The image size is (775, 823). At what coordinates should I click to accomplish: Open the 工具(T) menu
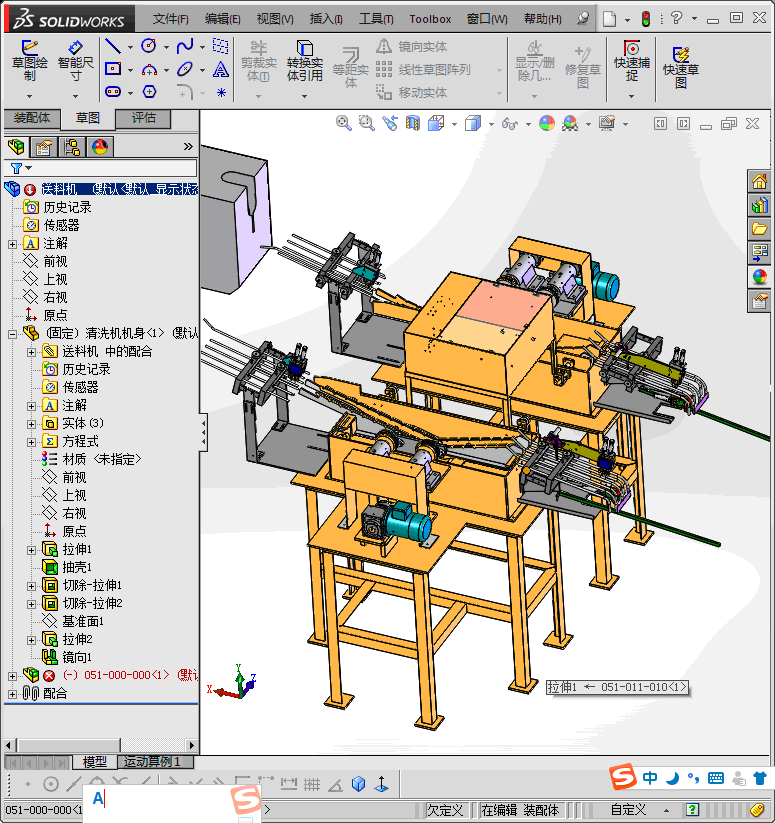click(376, 19)
